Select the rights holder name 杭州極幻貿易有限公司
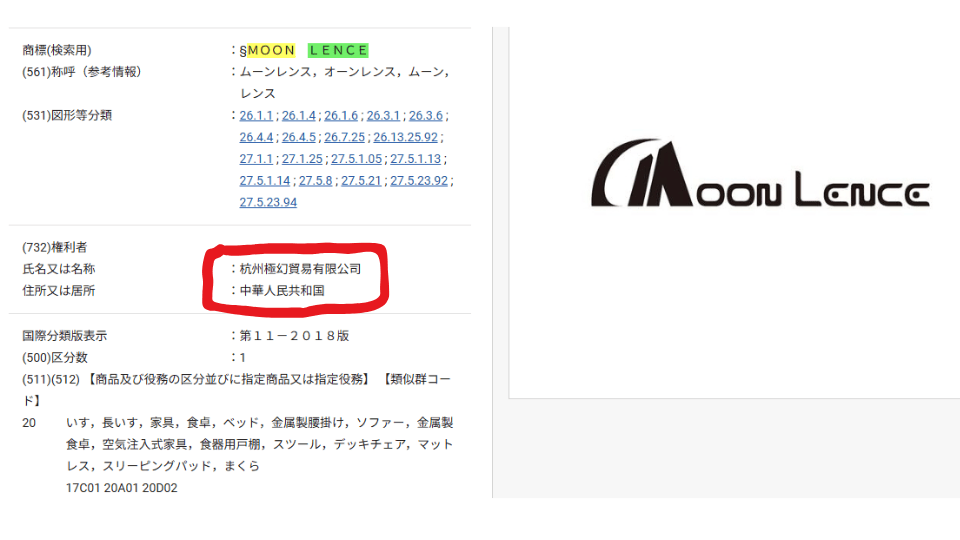Viewport: 960px width, 540px height. coord(300,269)
